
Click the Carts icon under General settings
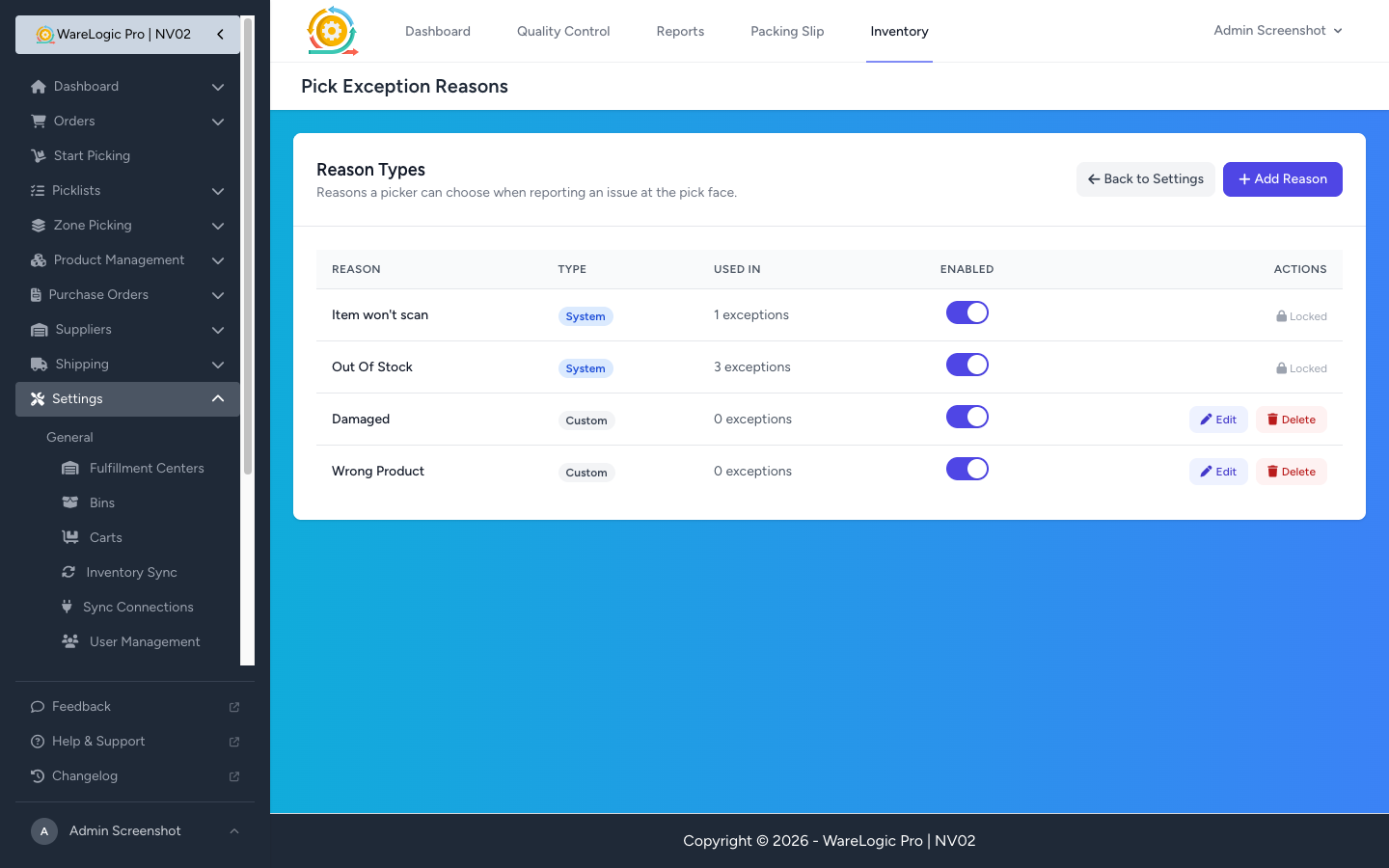pos(70,537)
